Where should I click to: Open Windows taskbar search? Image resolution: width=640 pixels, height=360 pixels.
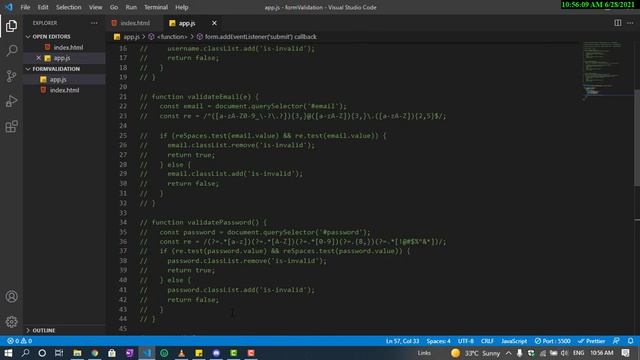(25, 353)
